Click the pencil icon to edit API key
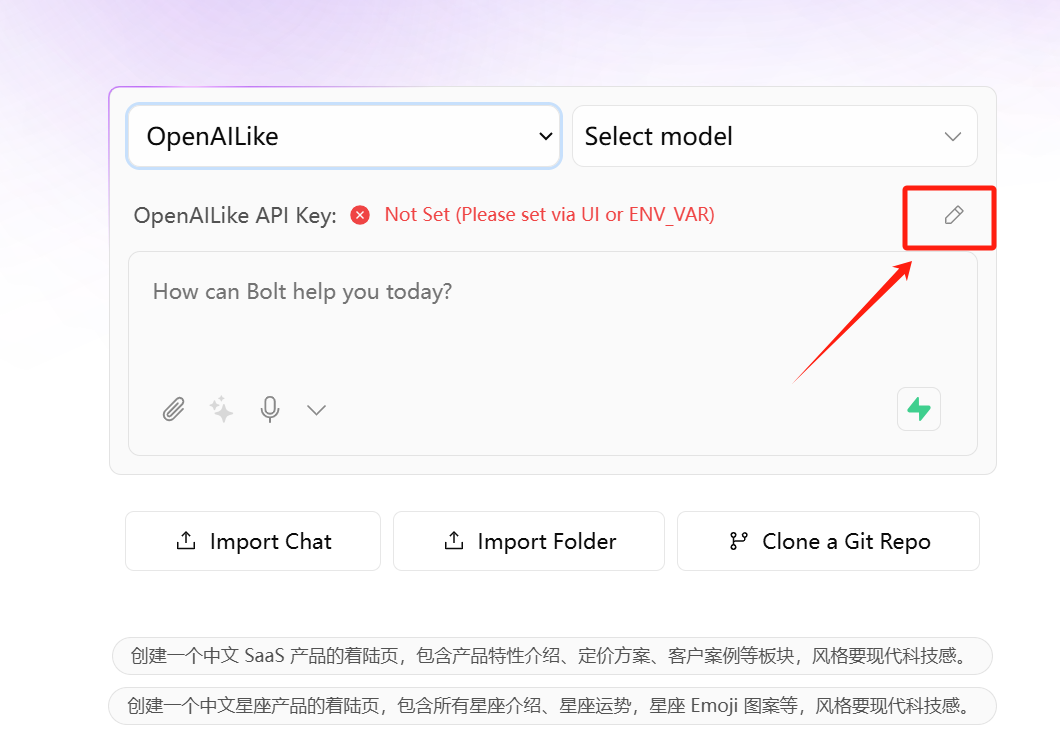Screen dimensions: 1060x735 953,215
